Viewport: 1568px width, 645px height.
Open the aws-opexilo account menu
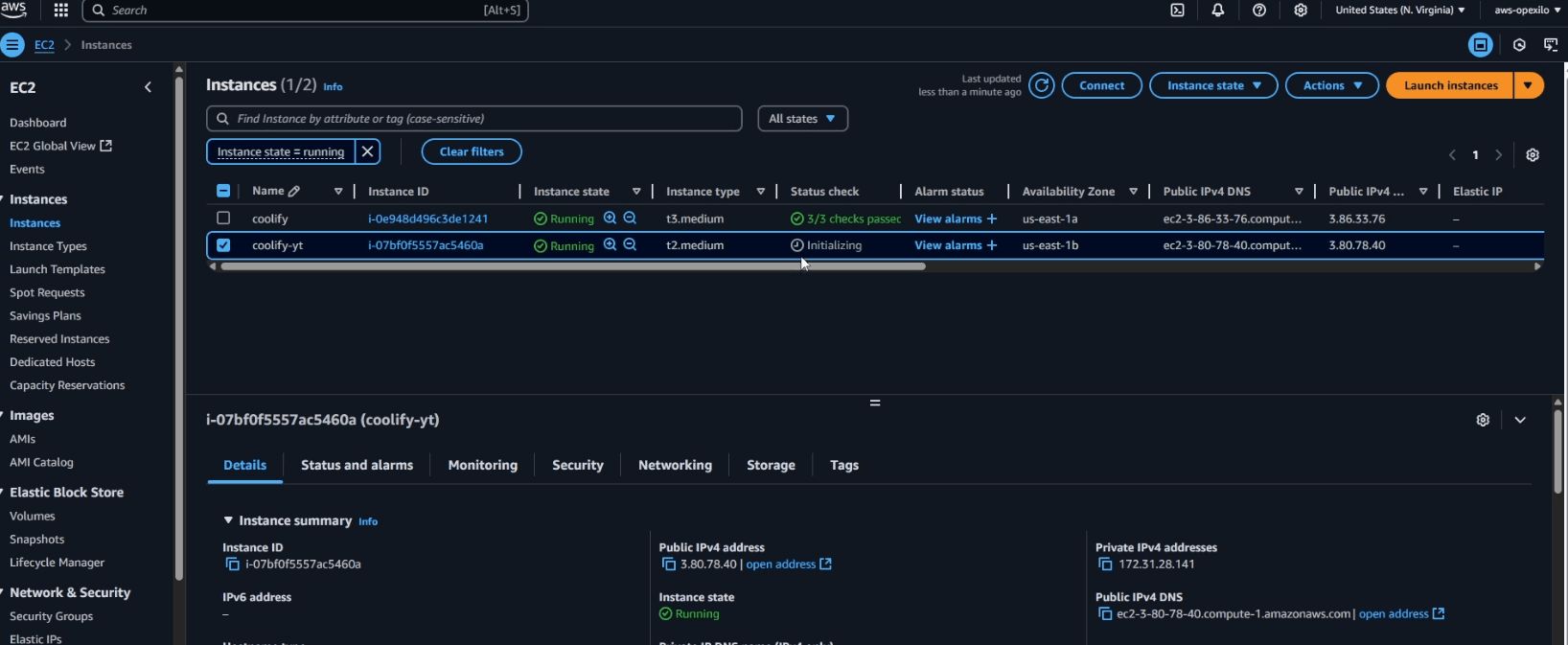click(1527, 11)
